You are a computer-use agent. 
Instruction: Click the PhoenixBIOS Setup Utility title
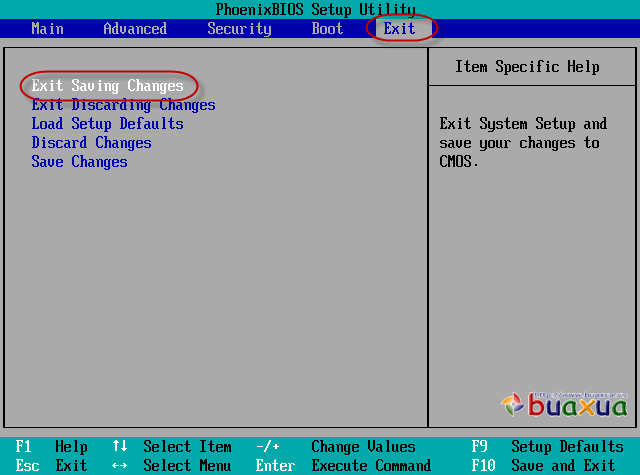point(316,9)
